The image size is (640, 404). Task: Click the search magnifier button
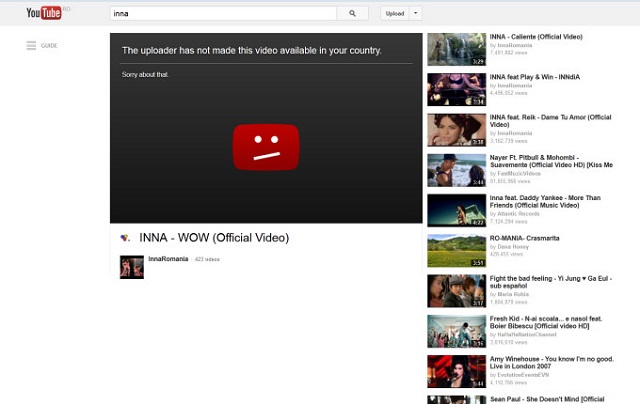[352, 14]
